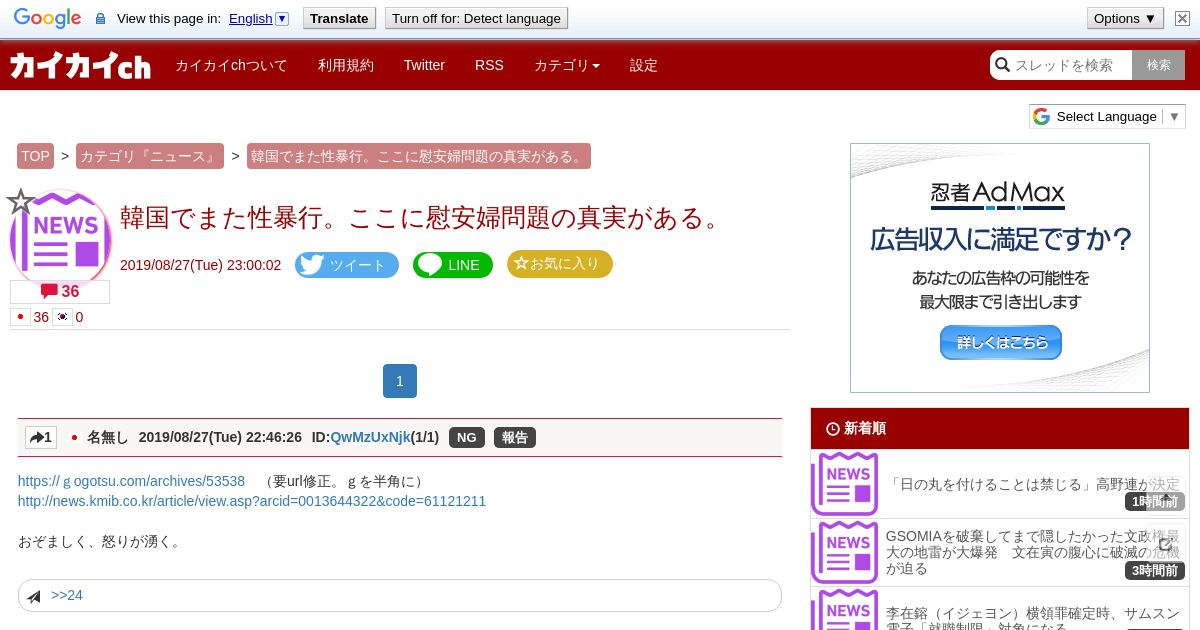Click the NEWS thread thumbnail icon

pos(62,240)
